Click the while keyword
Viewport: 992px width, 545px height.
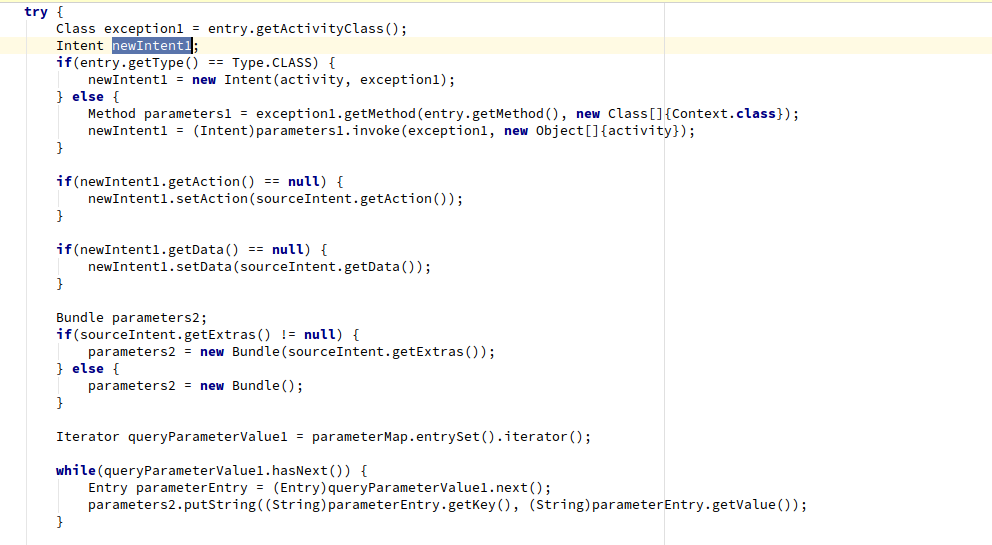[75, 471]
